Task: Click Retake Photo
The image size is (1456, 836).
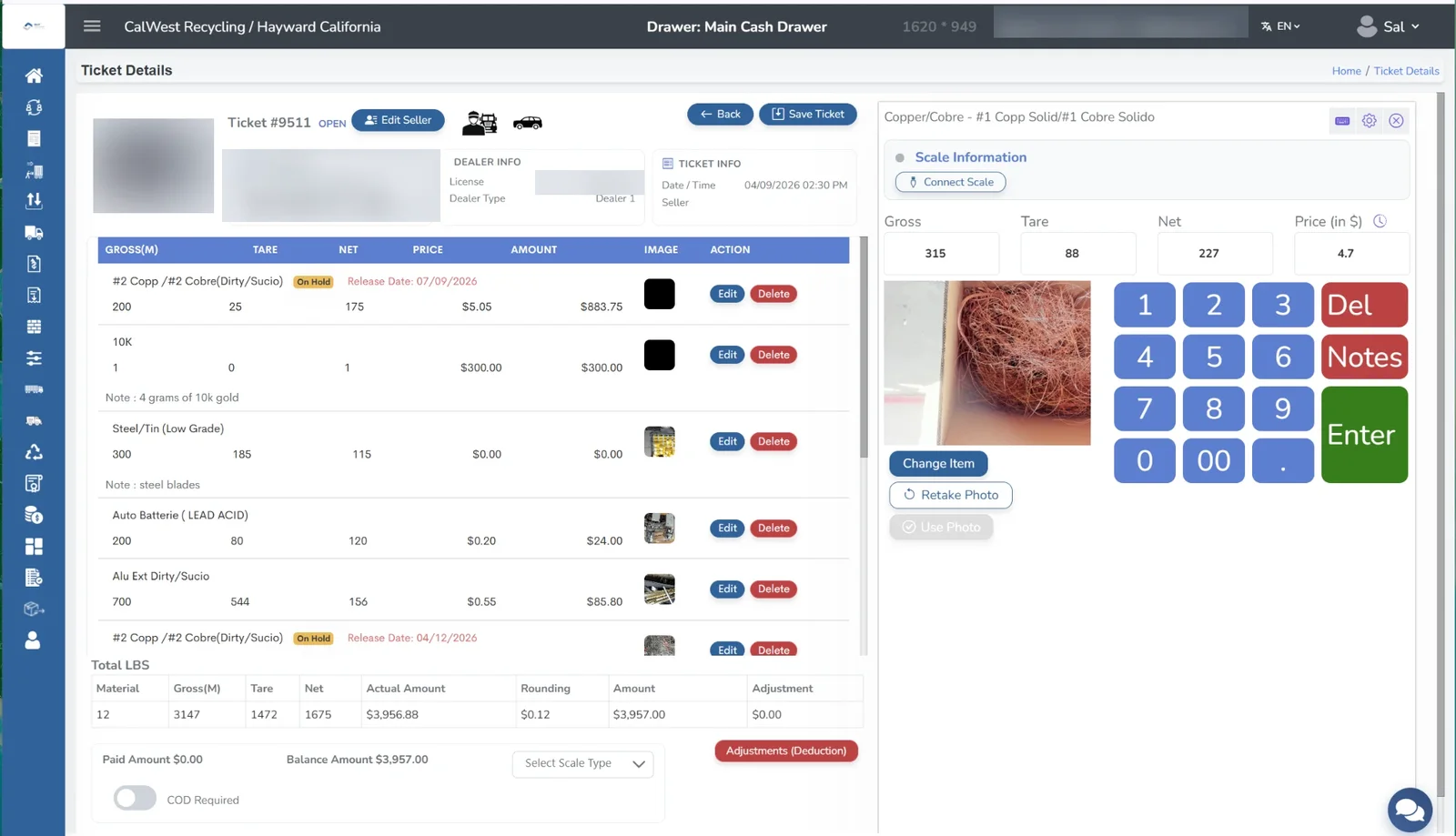Action: coord(951,495)
